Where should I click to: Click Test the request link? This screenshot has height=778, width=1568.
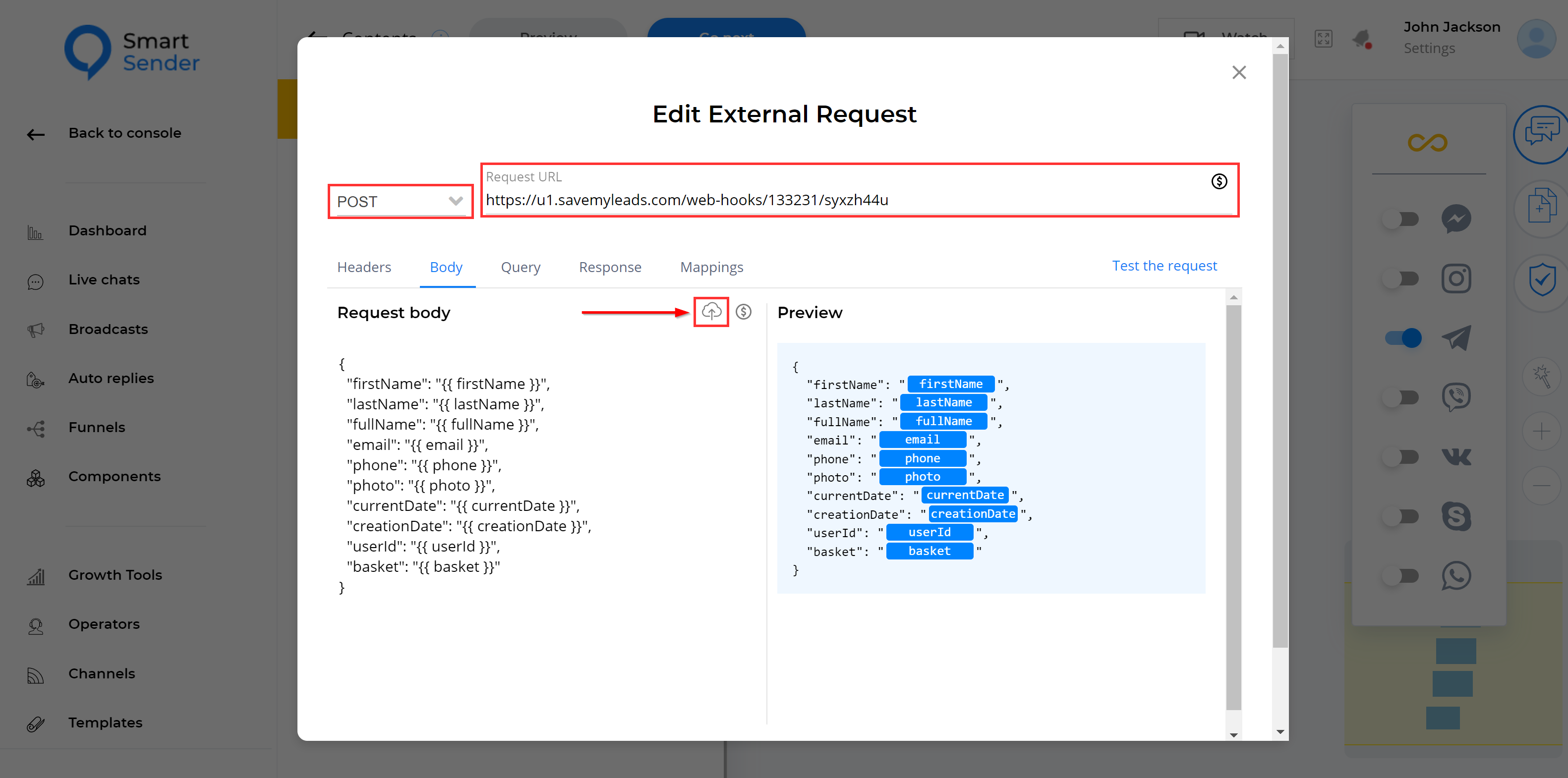[x=1164, y=266]
